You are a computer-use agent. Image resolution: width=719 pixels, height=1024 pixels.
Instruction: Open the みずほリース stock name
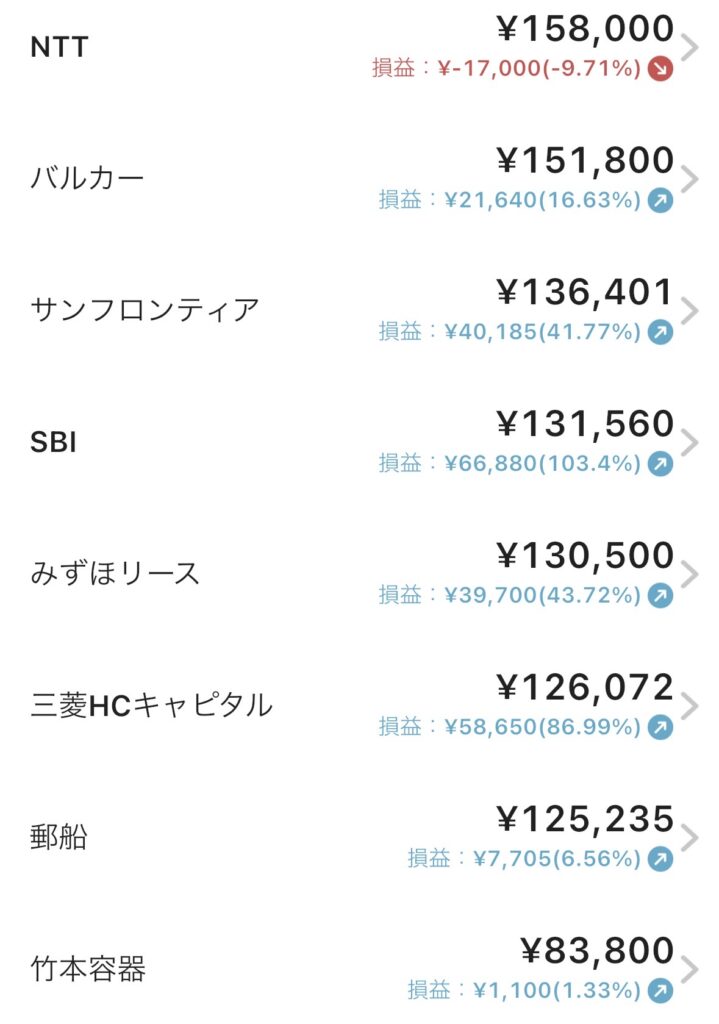point(115,573)
